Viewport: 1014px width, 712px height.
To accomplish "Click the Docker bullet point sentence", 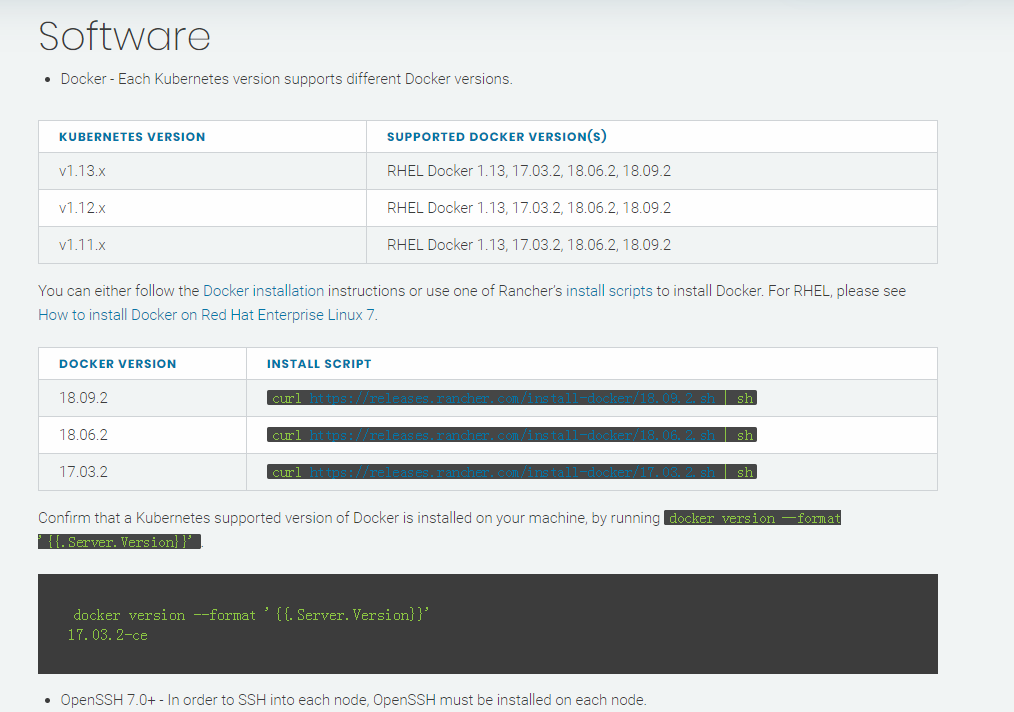I will coord(286,79).
